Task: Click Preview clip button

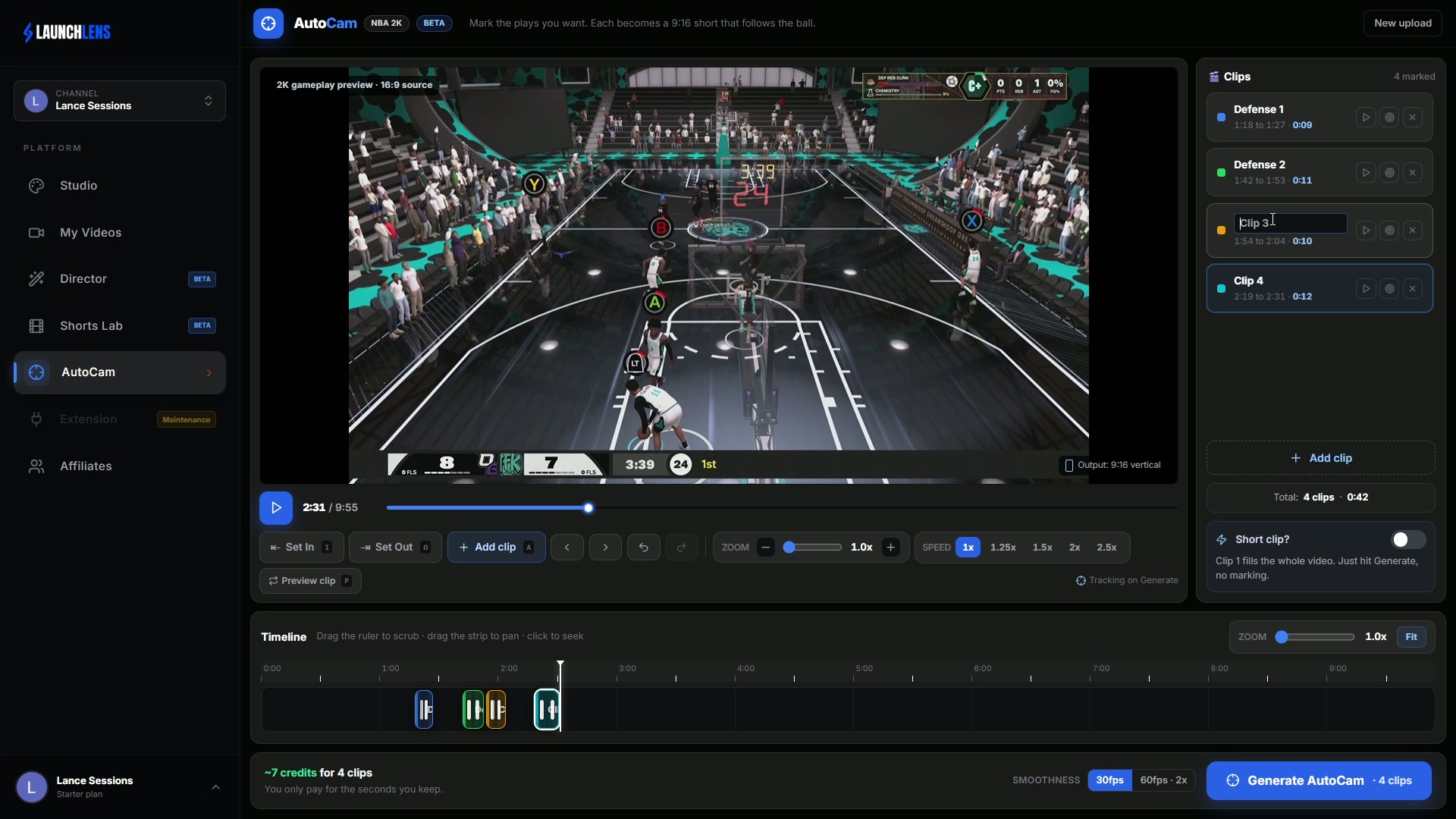Action: [x=310, y=582]
